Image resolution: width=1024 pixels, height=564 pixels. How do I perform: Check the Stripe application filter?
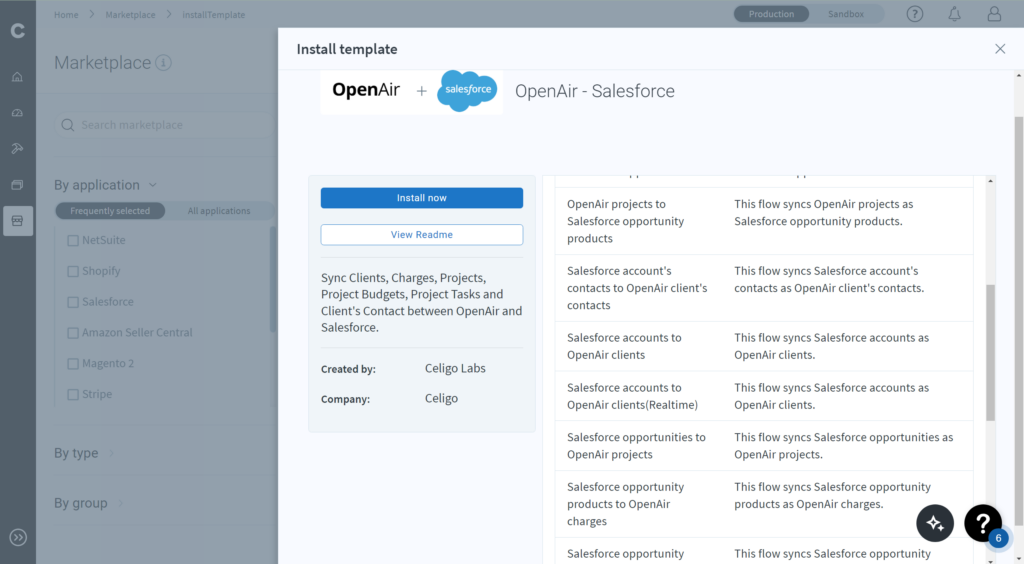pyautogui.click(x=73, y=394)
